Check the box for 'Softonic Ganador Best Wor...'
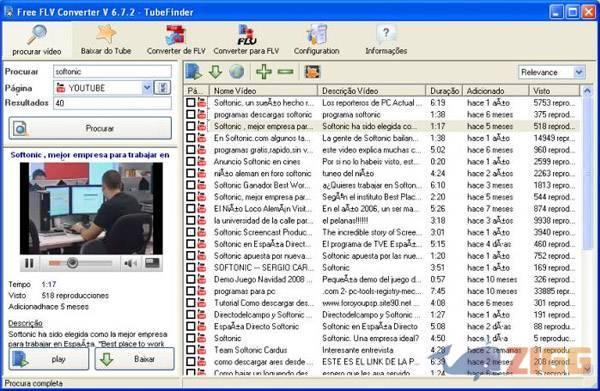 pyautogui.click(x=191, y=185)
